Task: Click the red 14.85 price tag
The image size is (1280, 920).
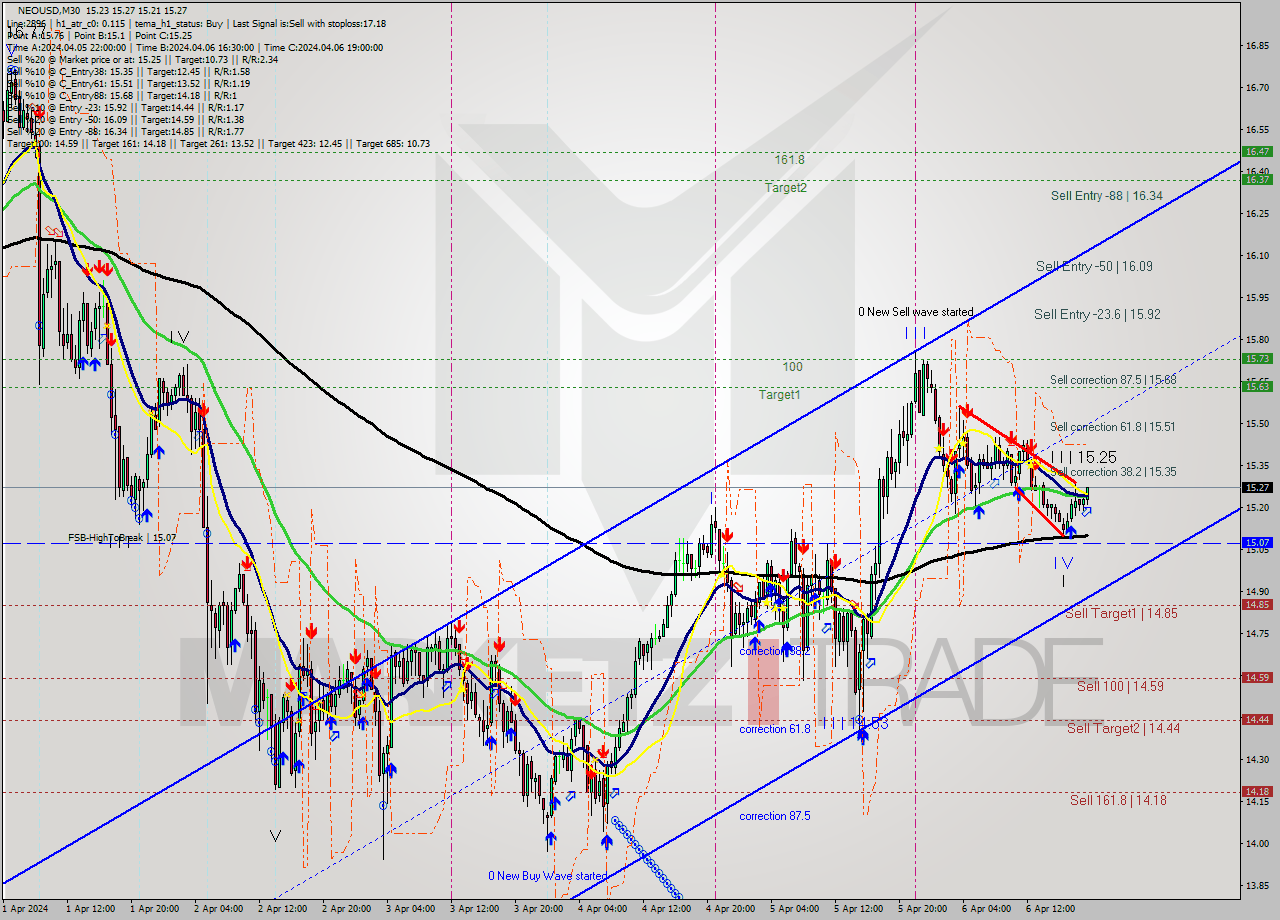Action: pos(1257,604)
